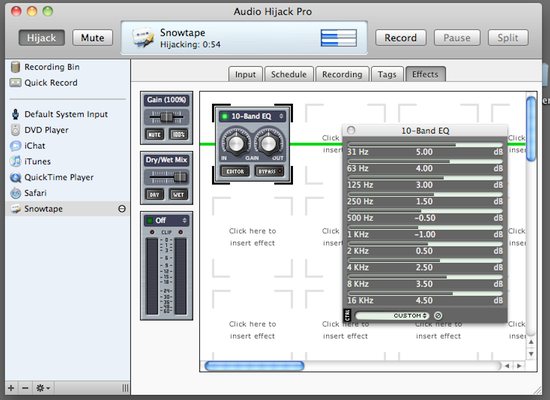This screenshot has height=400, width=550.
Task: Open the EQ Editor button
Action: (x=235, y=171)
